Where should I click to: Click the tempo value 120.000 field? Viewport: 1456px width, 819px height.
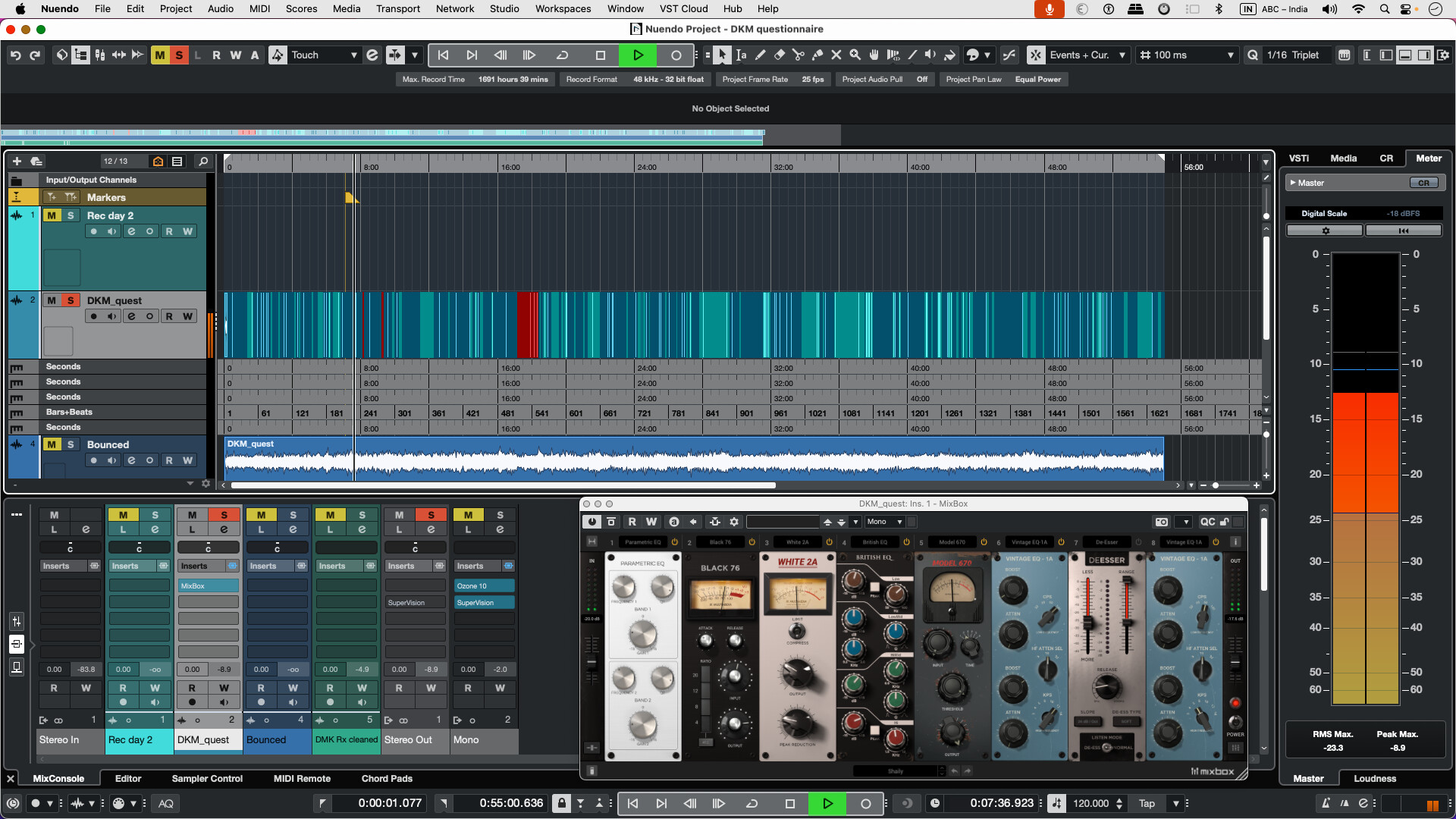(x=1090, y=803)
